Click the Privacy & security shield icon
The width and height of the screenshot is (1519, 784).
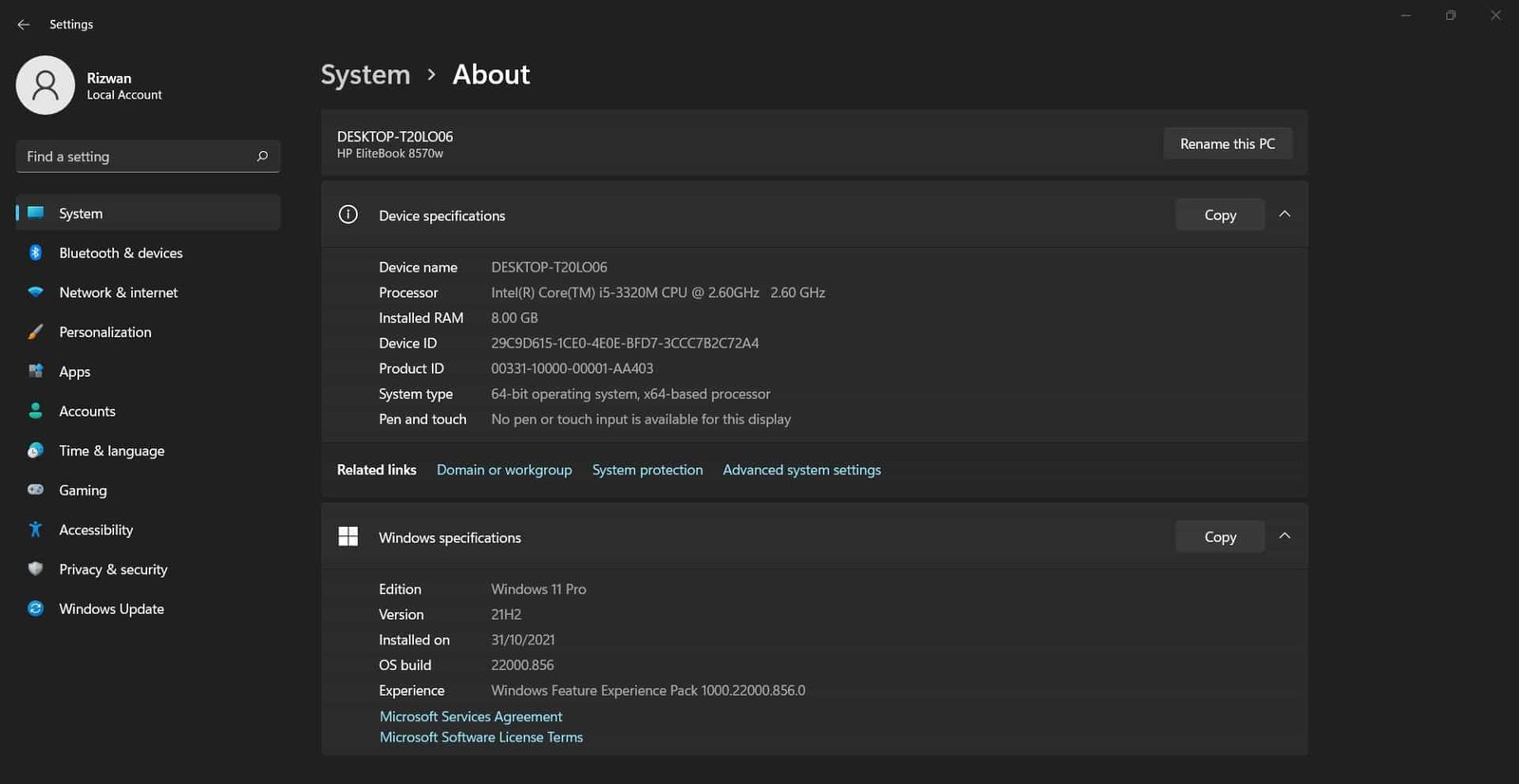(x=35, y=569)
